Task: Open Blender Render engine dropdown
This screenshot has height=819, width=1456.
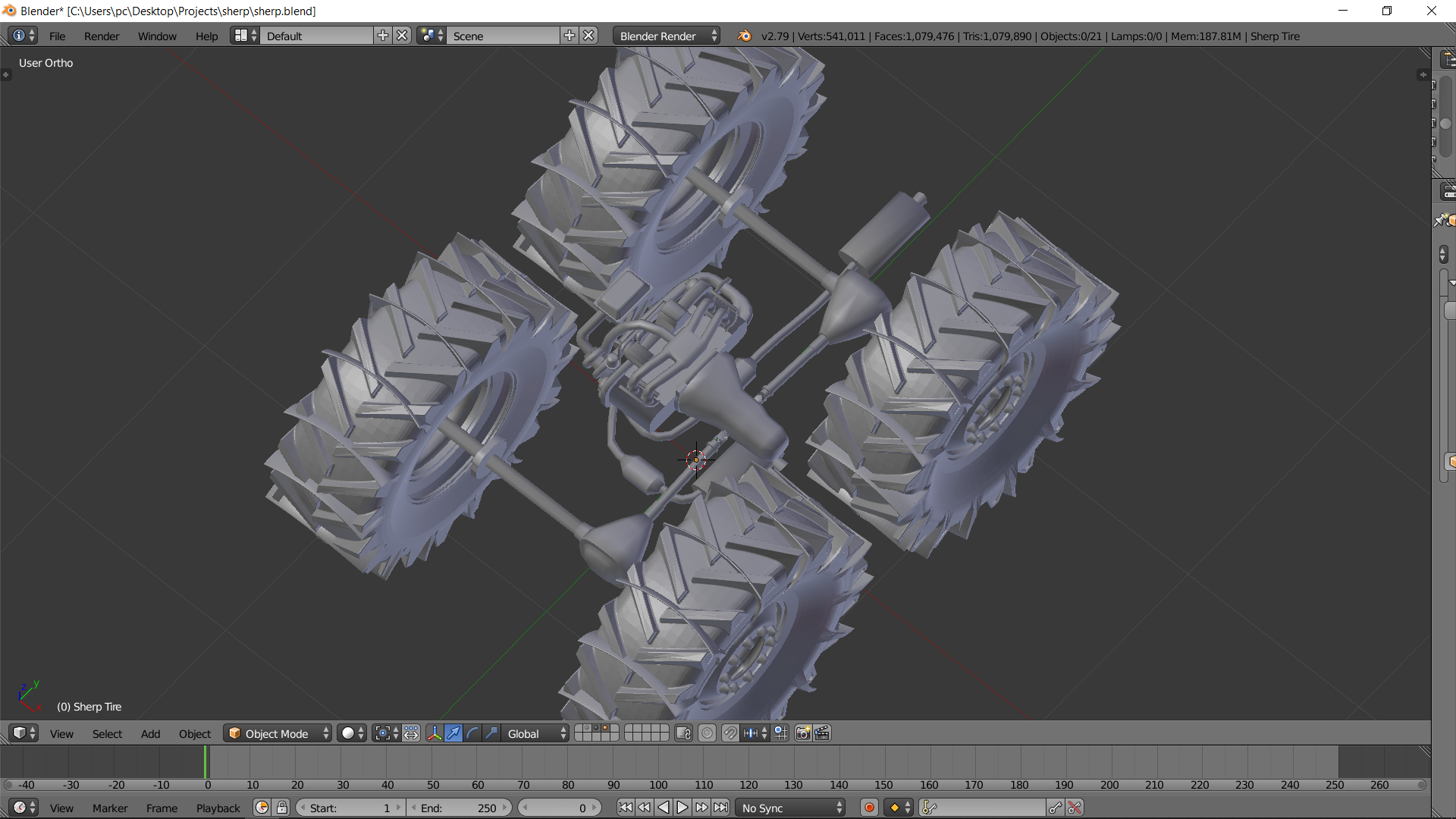Action: [x=667, y=36]
